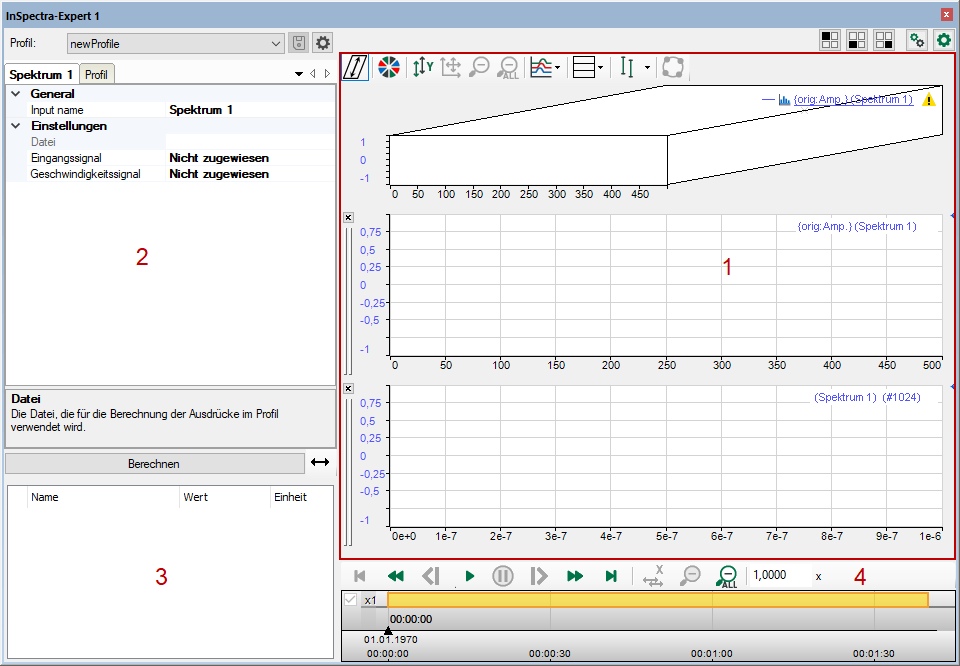Viewport: 960px width, 666px height.
Task: Open dropdown arrow of curve mode icon
Action: click(x=557, y=68)
